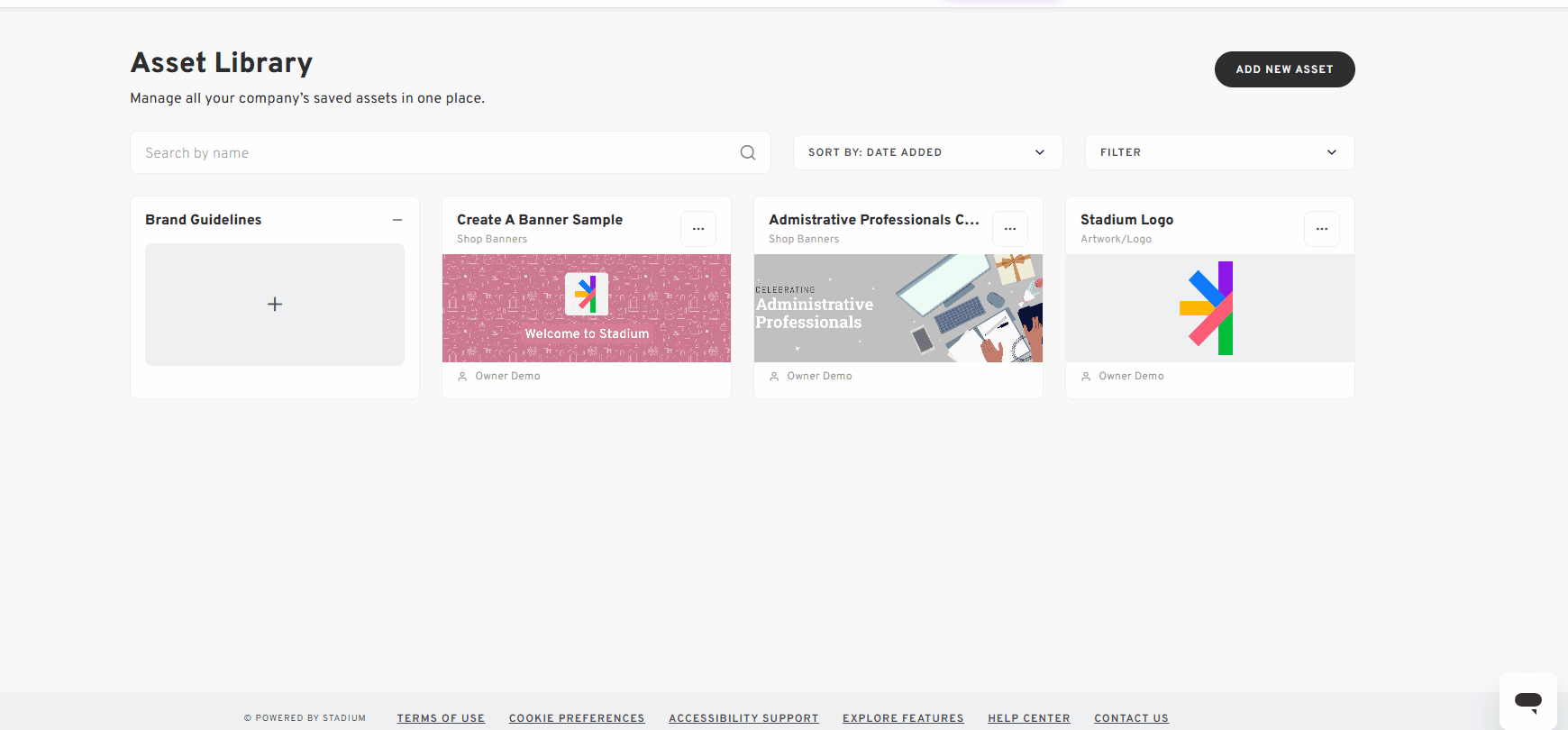Open Help Center link
The height and width of the screenshot is (730, 1568).
point(1029,718)
